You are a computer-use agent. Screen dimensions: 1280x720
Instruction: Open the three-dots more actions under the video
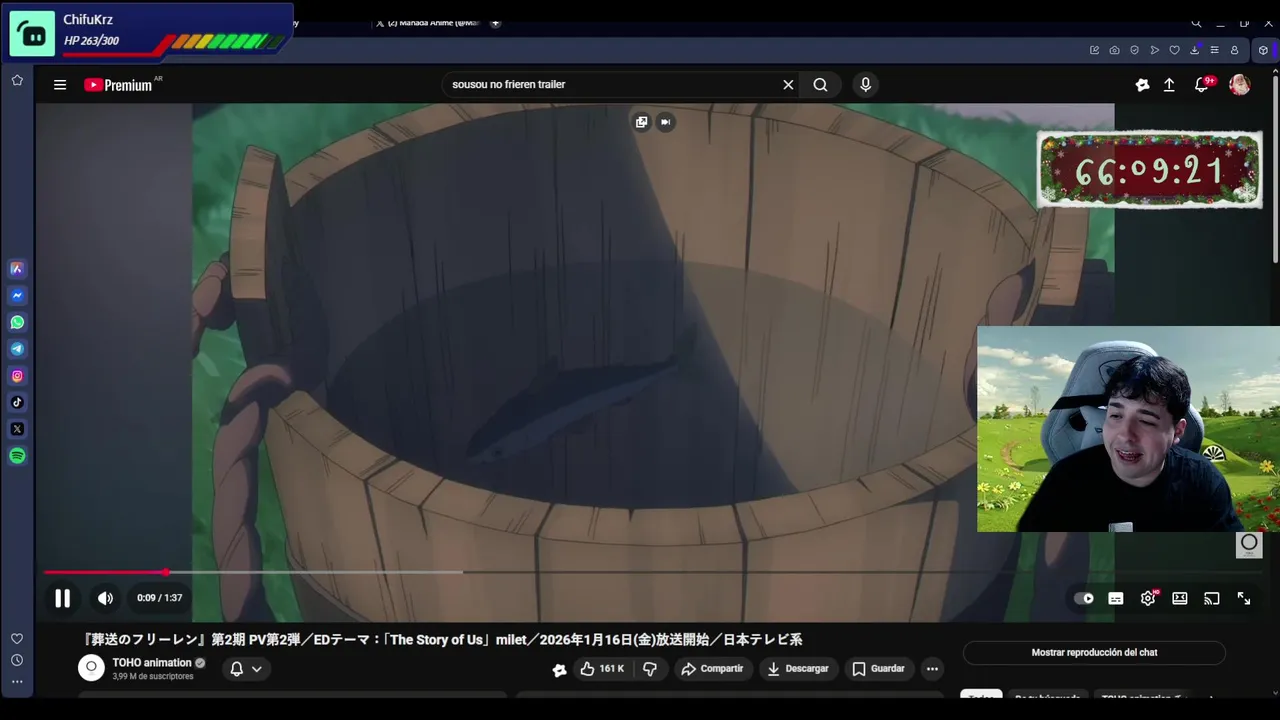(x=932, y=669)
